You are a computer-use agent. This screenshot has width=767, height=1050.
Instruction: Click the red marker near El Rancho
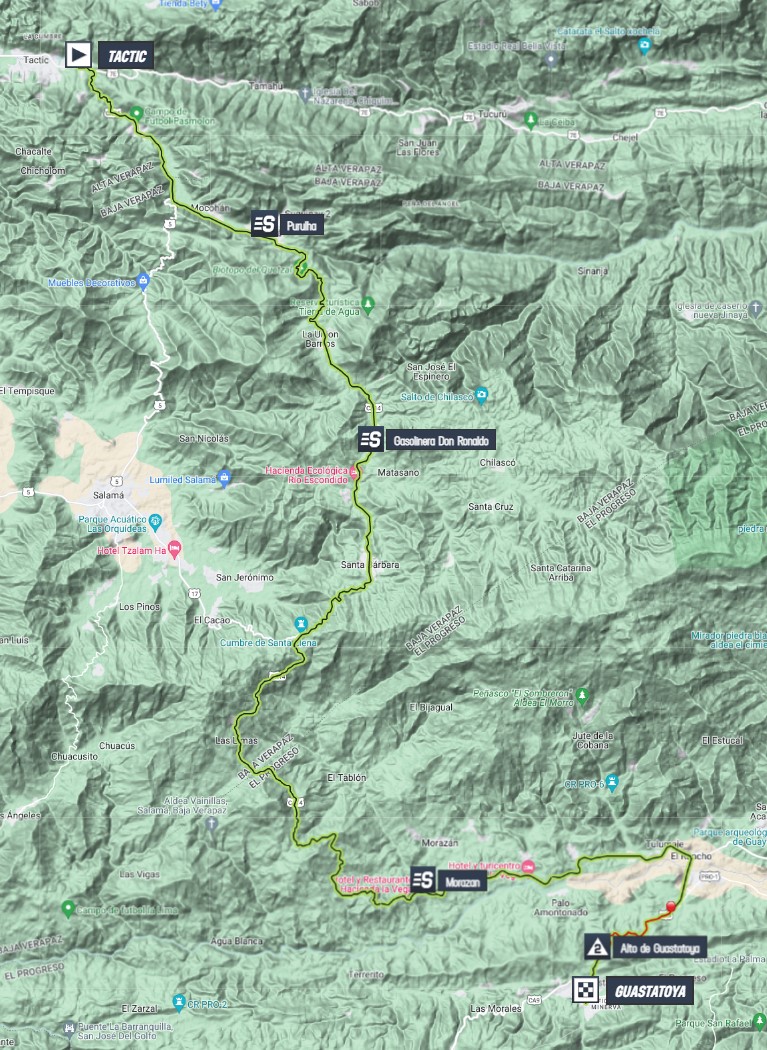(x=670, y=907)
